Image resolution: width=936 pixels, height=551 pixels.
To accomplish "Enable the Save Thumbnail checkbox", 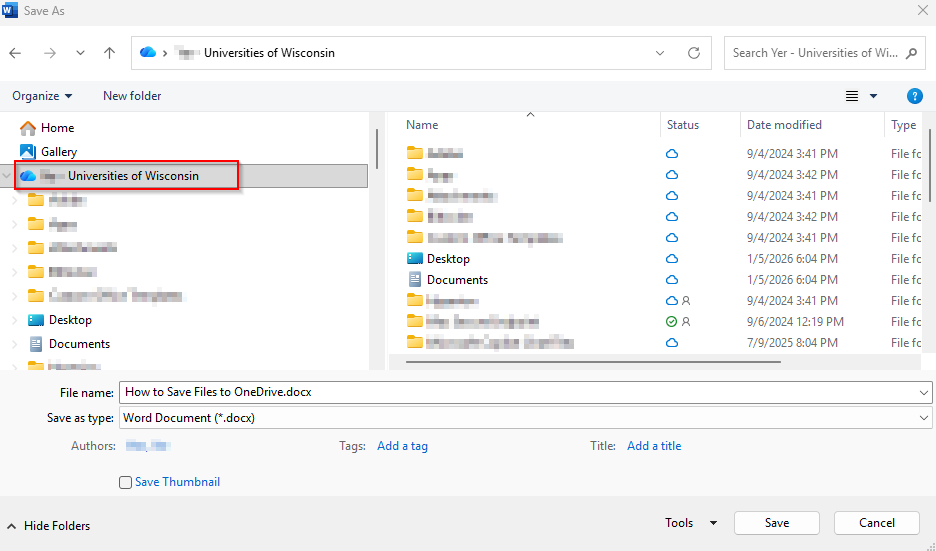I will (126, 483).
